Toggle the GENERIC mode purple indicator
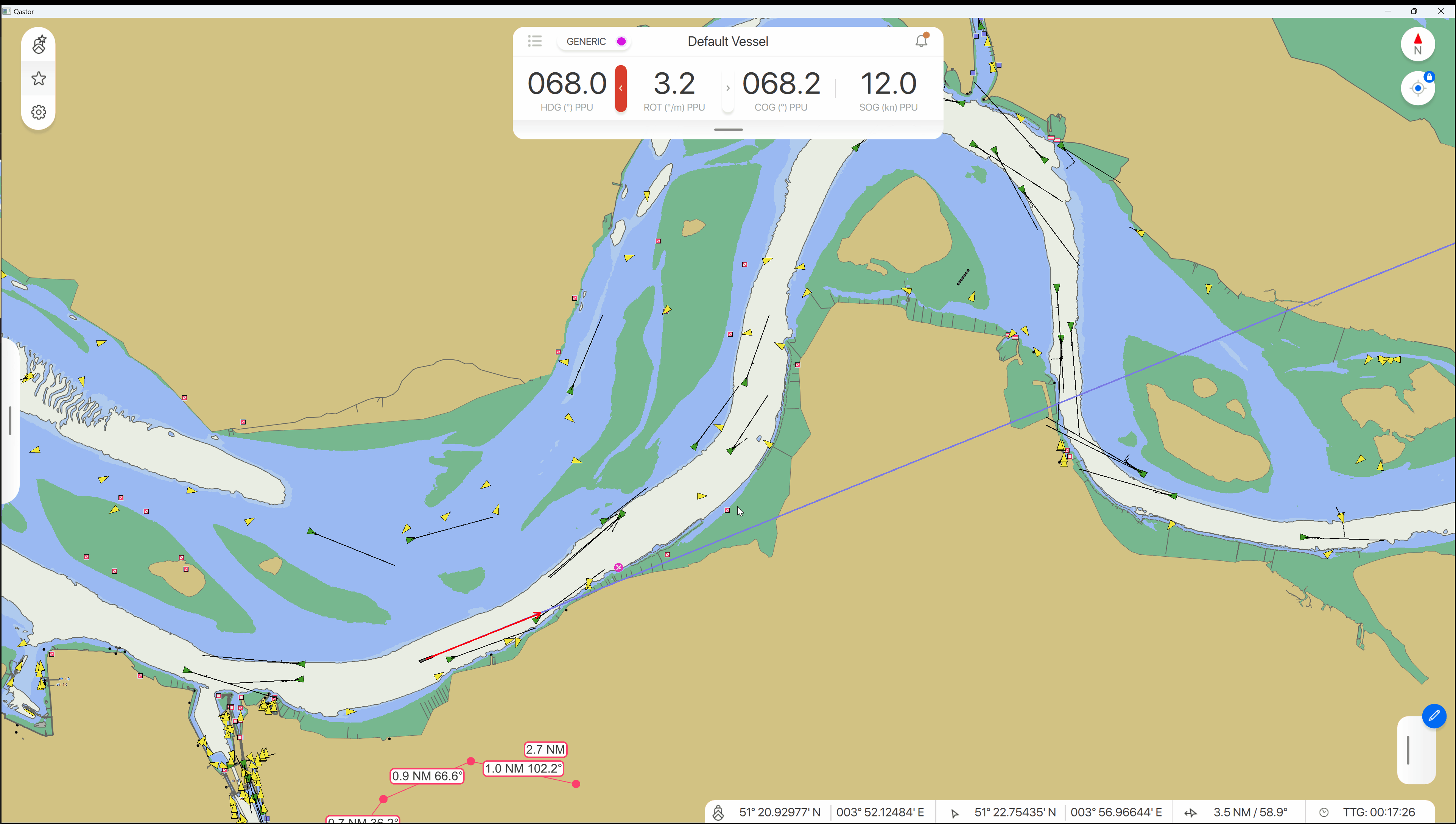The height and width of the screenshot is (824, 1456). [x=621, y=41]
